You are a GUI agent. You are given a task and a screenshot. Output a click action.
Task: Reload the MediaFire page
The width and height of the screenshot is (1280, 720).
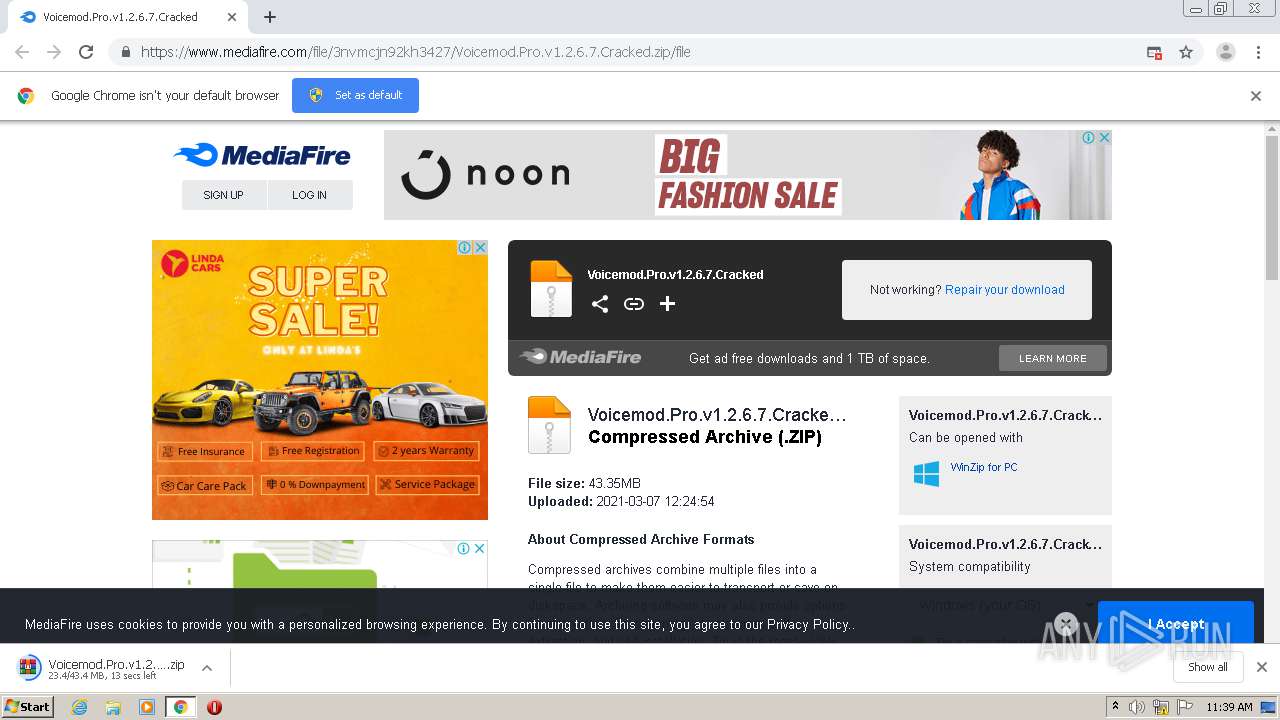click(x=86, y=52)
